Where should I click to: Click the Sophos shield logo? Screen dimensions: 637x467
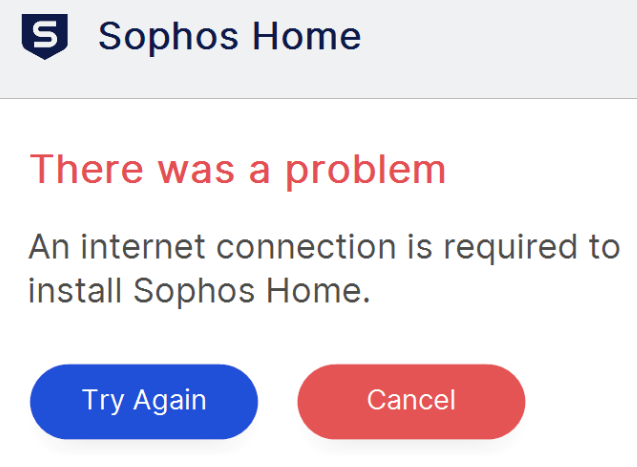pyautogui.click(x=44, y=37)
